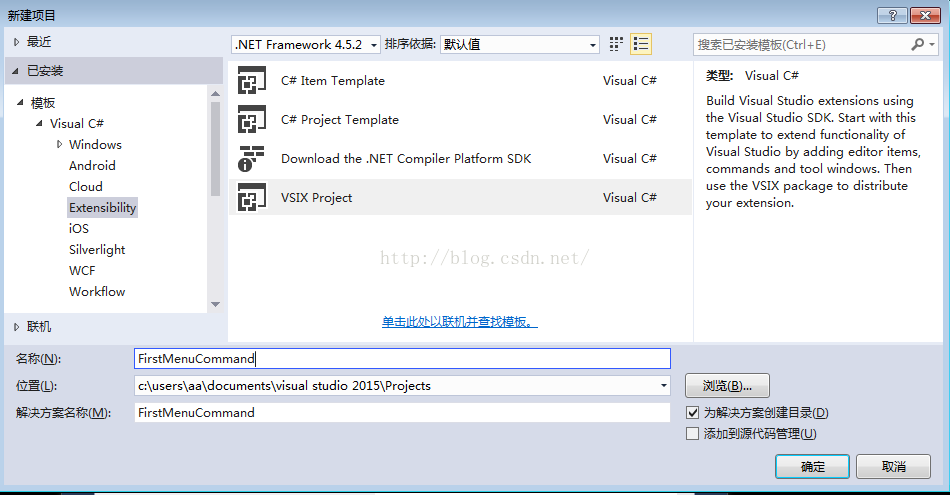950x495 pixels.
Task: Open the location path dropdown arrow
Action: click(x=663, y=385)
